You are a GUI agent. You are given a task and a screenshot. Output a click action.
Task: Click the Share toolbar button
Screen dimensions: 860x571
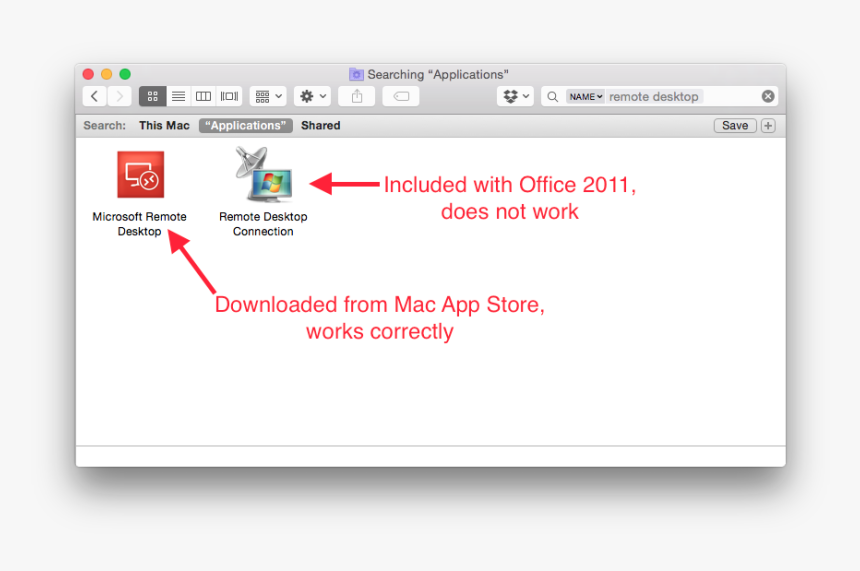point(357,97)
